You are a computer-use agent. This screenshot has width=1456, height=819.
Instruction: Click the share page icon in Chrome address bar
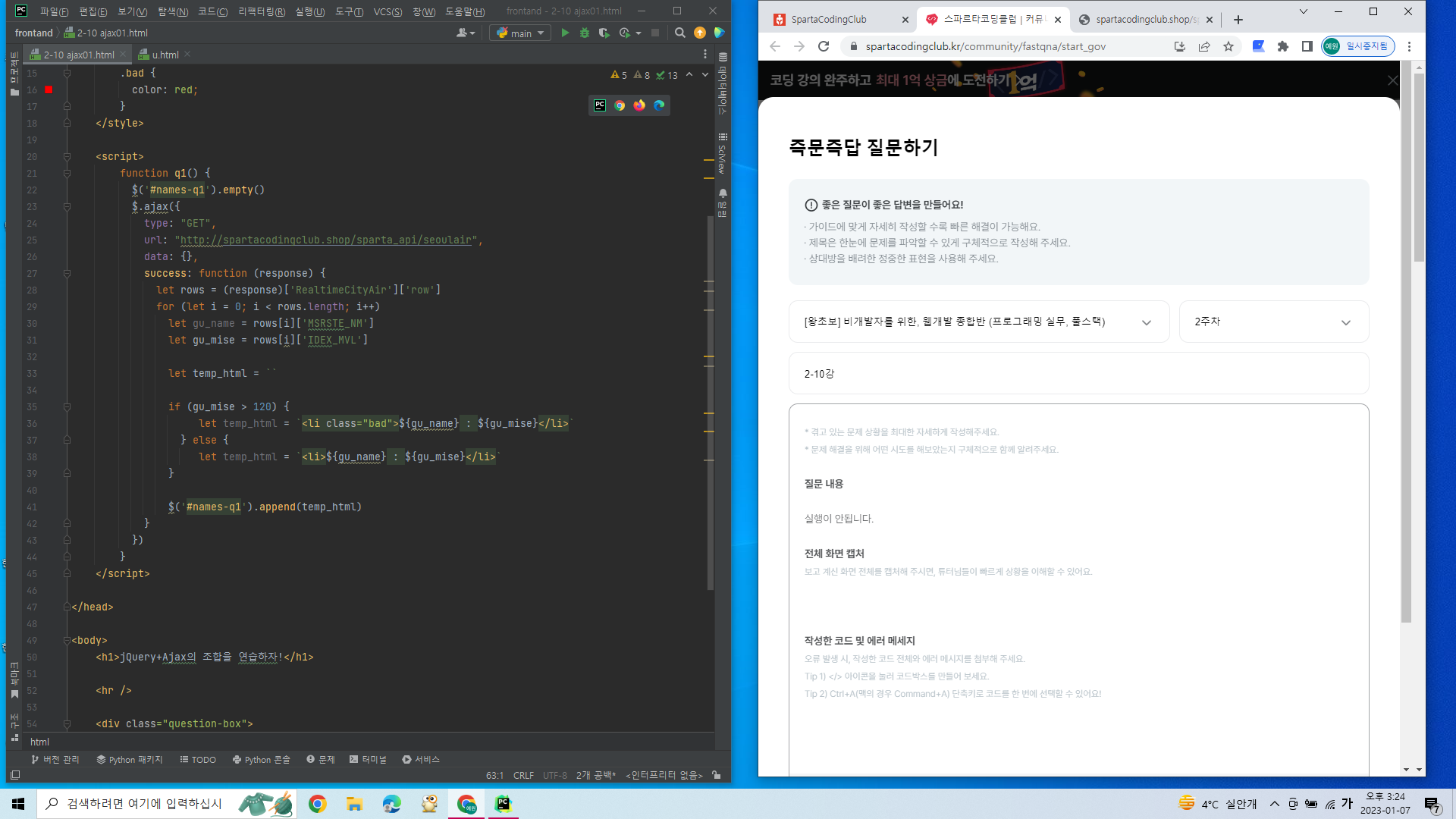(1204, 46)
